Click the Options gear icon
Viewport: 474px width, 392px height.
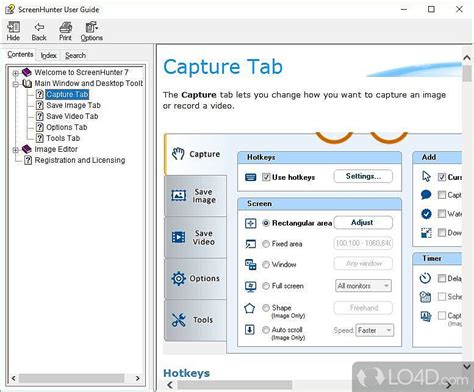tap(178, 278)
